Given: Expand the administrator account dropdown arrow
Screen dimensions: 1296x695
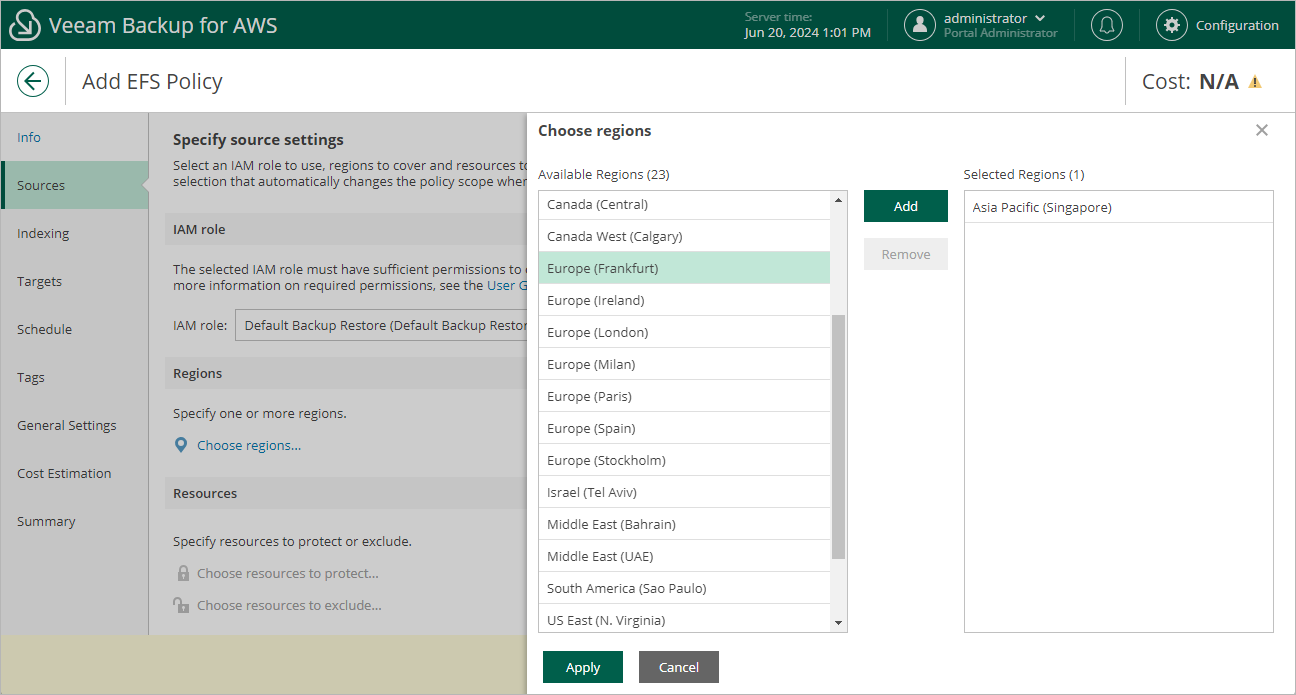Looking at the screenshot, I should click(1040, 18).
